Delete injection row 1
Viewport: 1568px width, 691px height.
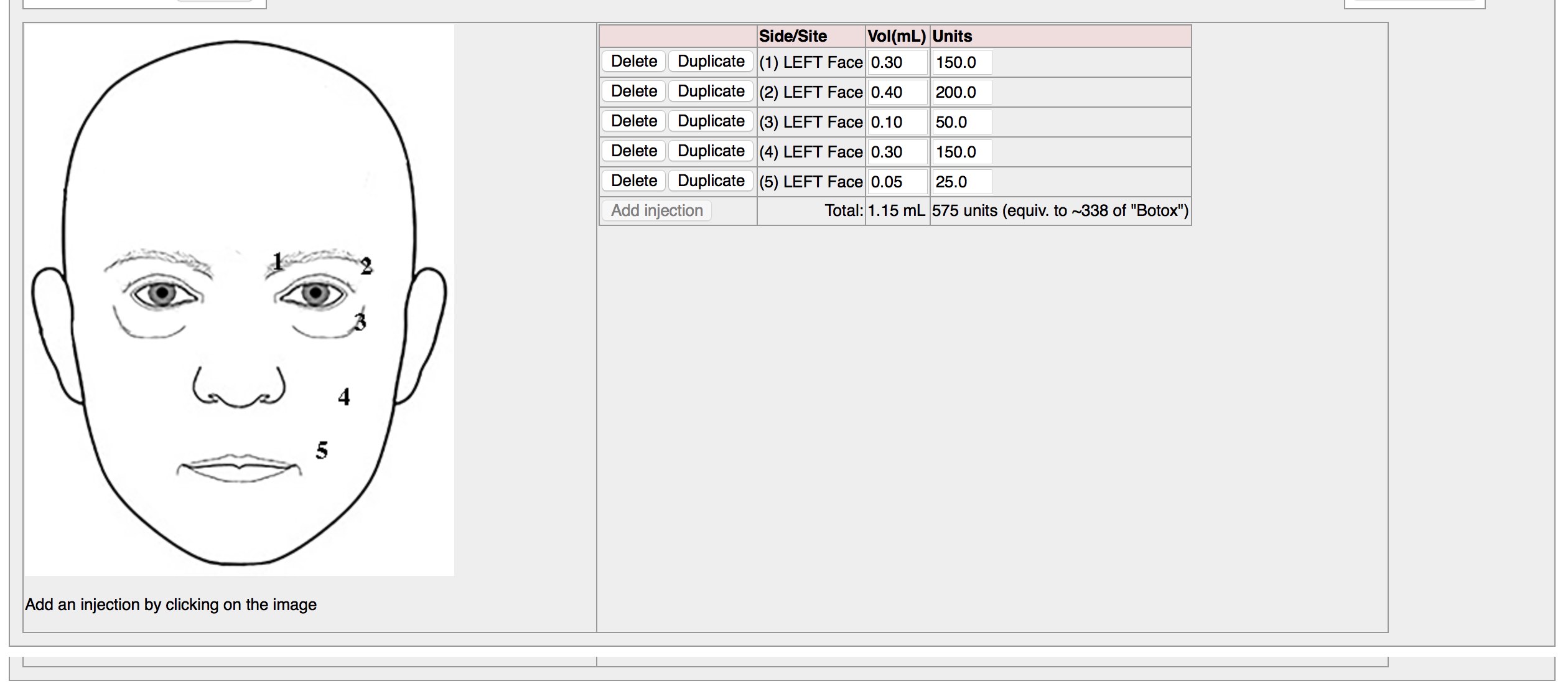[x=633, y=62]
